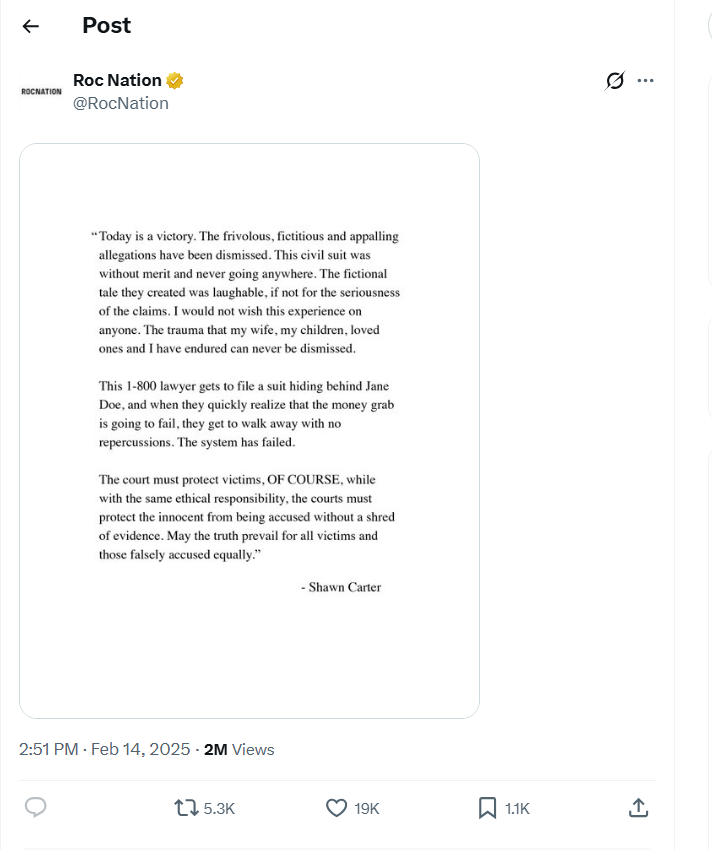712x850 pixels.
Task: Click the reply speech bubble icon
Action: point(36,807)
